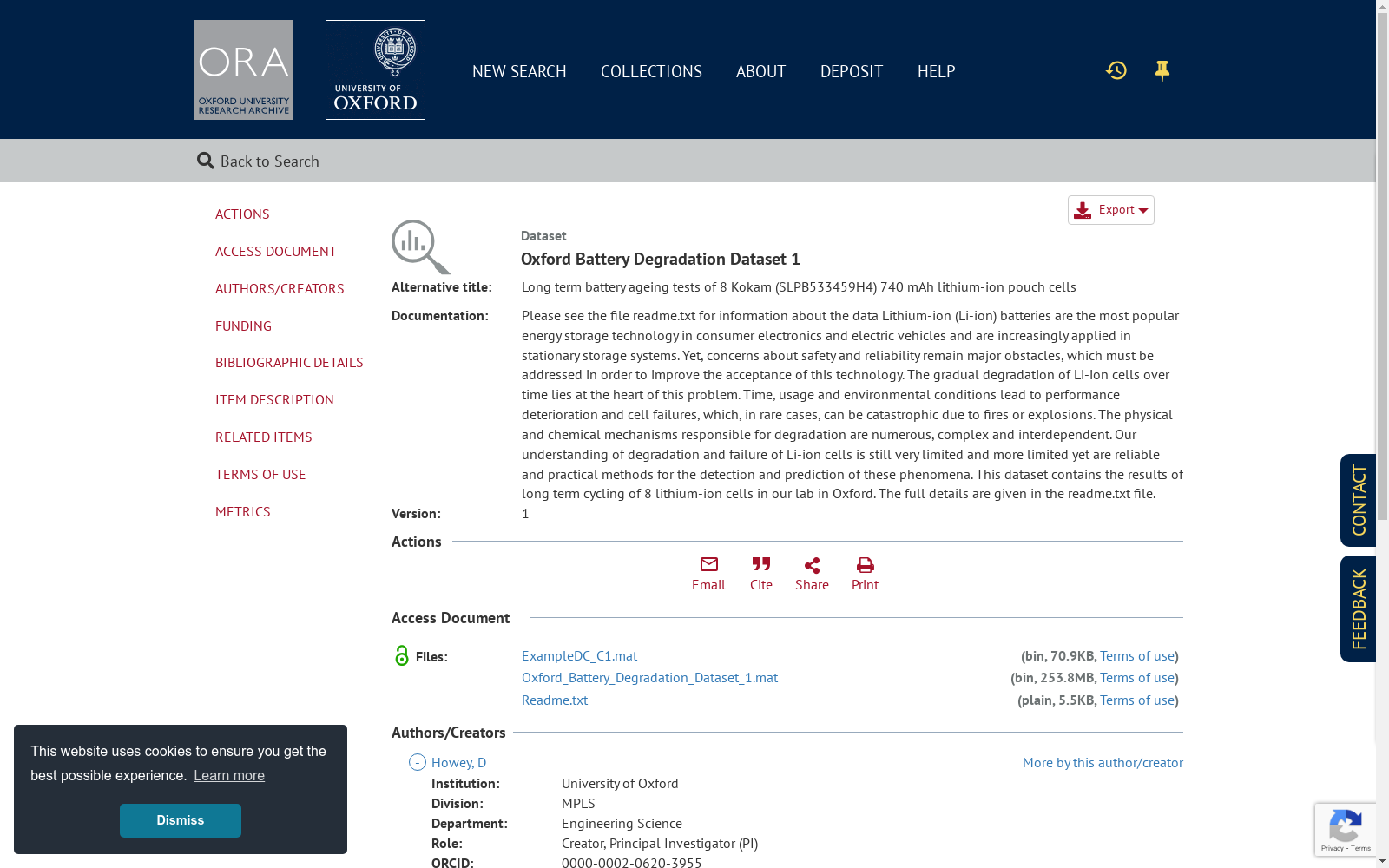
Task: Click the scrollbar up arrow
Action: (x=1382, y=6)
